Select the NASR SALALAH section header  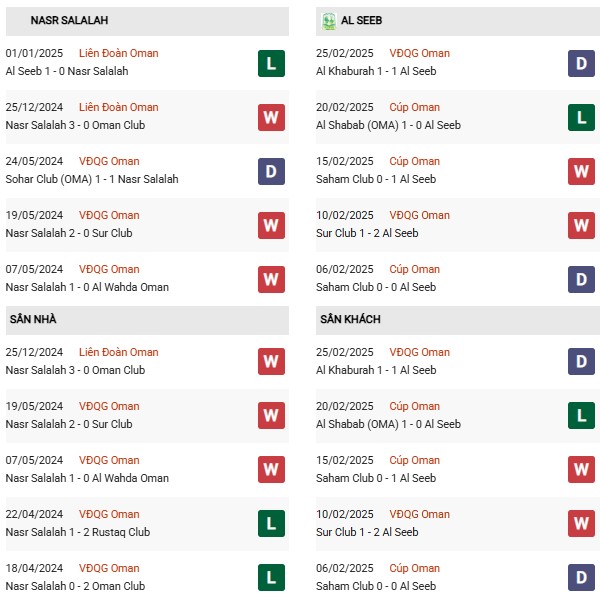(x=147, y=21)
